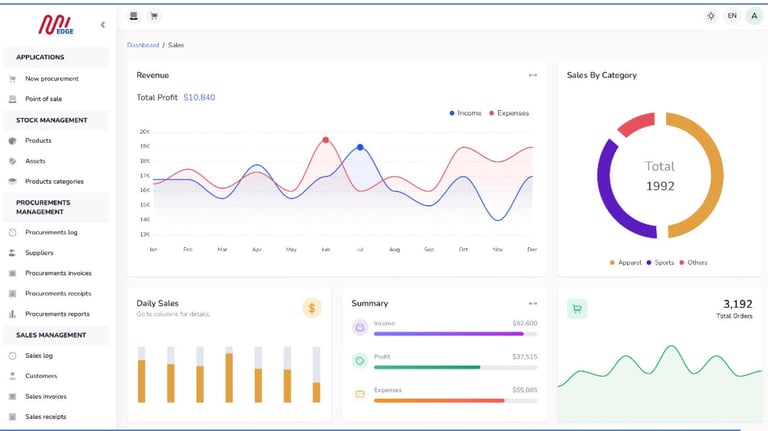Open Products in stock management
The height and width of the screenshot is (431, 768).
[38, 141]
